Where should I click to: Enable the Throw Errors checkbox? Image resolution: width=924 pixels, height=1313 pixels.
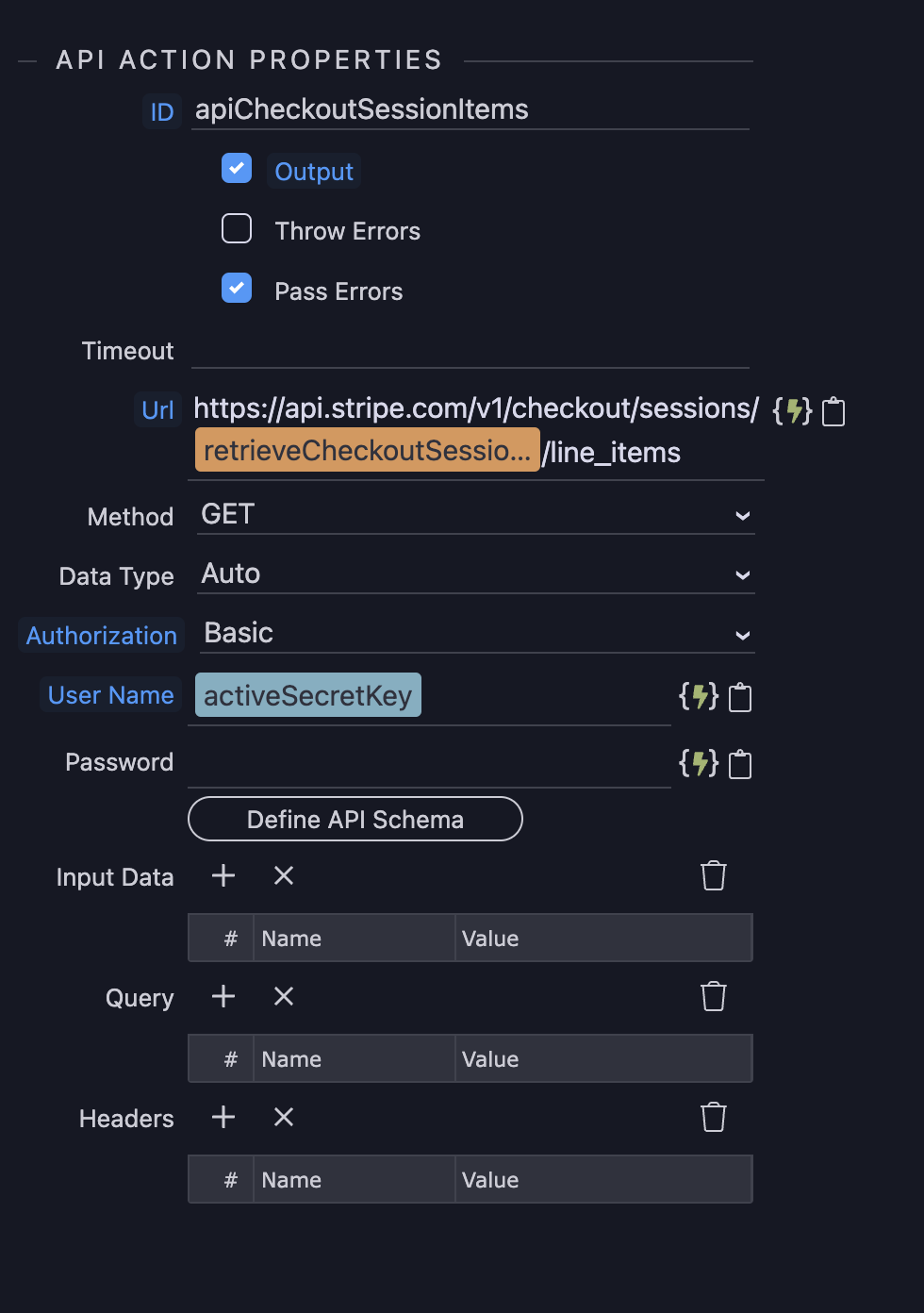(x=237, y=228)
